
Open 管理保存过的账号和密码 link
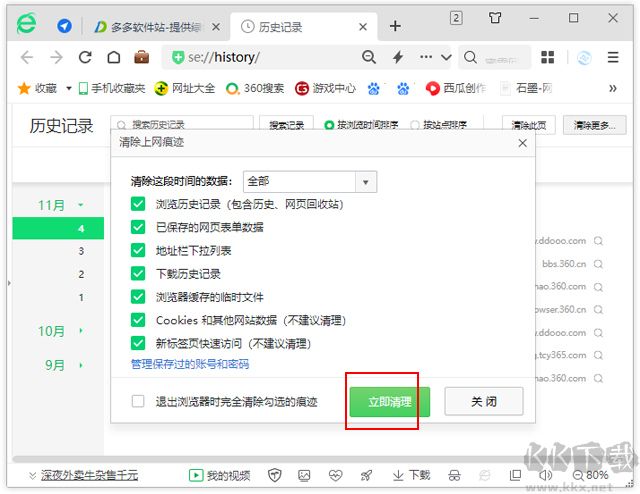tap(190, 364)
